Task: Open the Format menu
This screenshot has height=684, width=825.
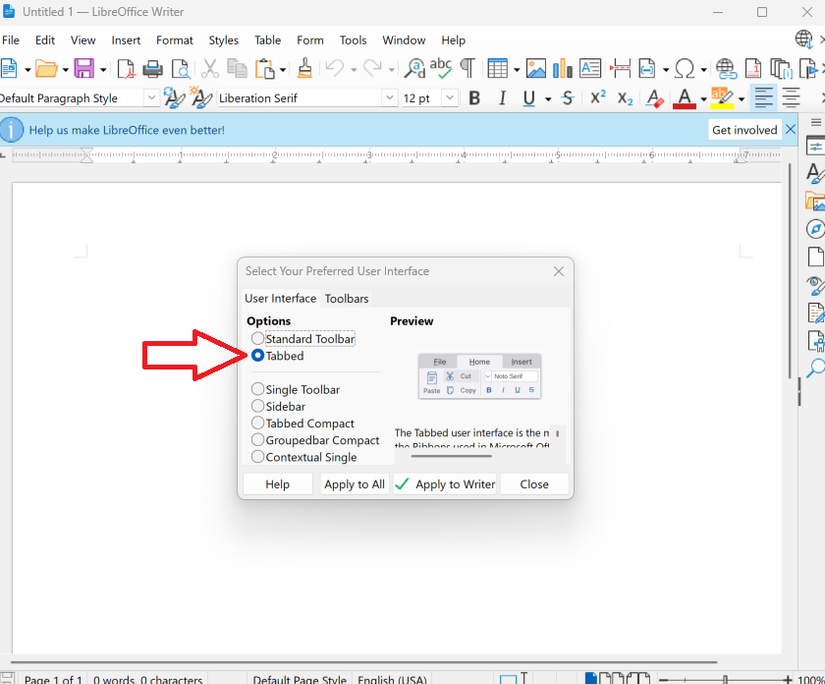Action: point(175,40)
